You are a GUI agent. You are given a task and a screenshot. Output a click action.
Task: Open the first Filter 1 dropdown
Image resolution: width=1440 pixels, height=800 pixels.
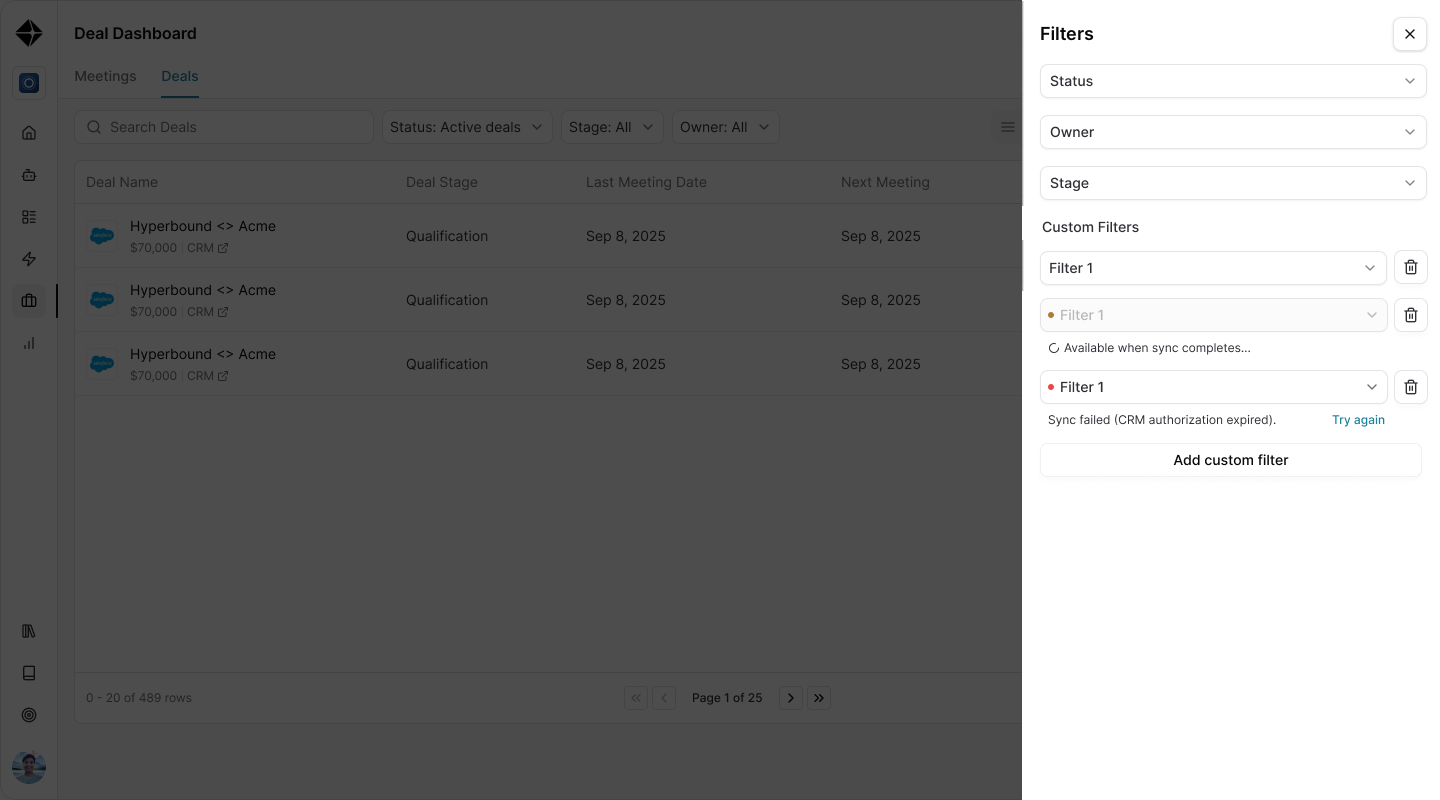click(1213, 268)
